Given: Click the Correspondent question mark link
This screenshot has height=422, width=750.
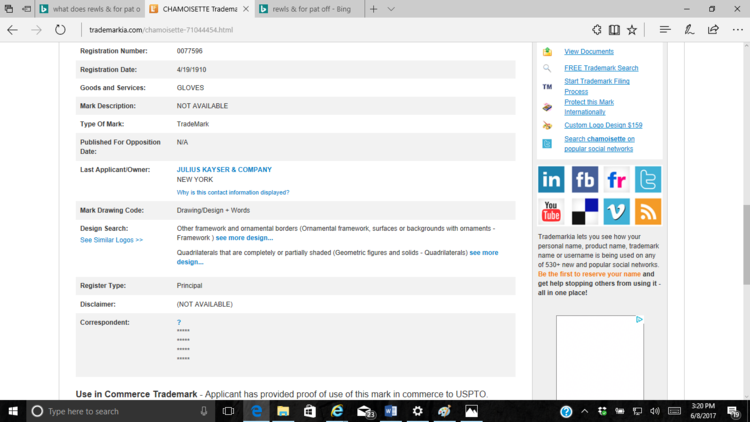Looking at the screenshot, I should tap(179, 322).
